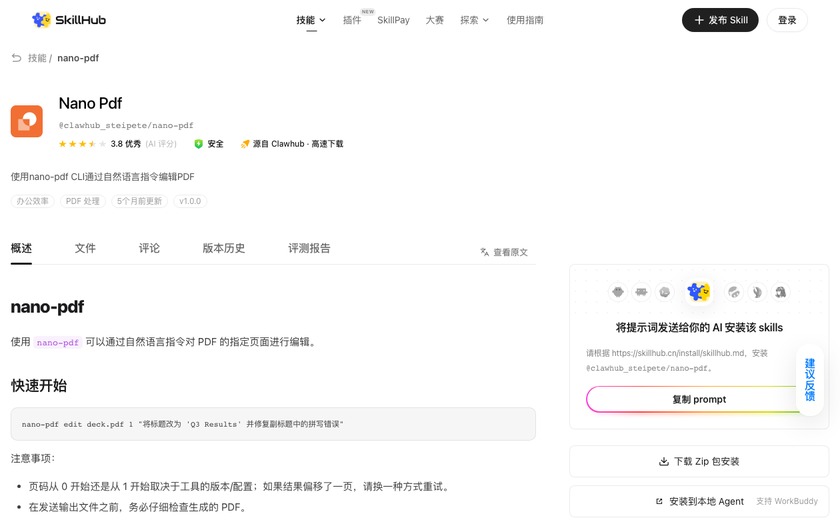Image resolution: width=840 pixels, height=520 pixels.
Task: Click the 登录 button
Action: [787, 20]
